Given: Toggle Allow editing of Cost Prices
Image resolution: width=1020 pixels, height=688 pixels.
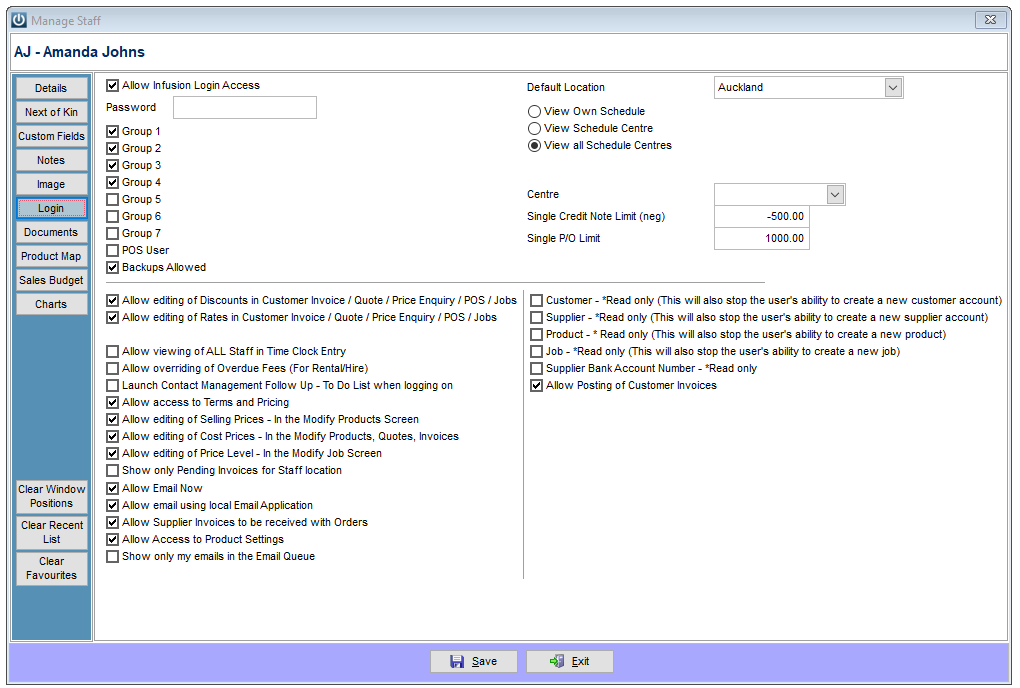Looking at the screenshot, I should pyautogui.click(x=113, y=436).
